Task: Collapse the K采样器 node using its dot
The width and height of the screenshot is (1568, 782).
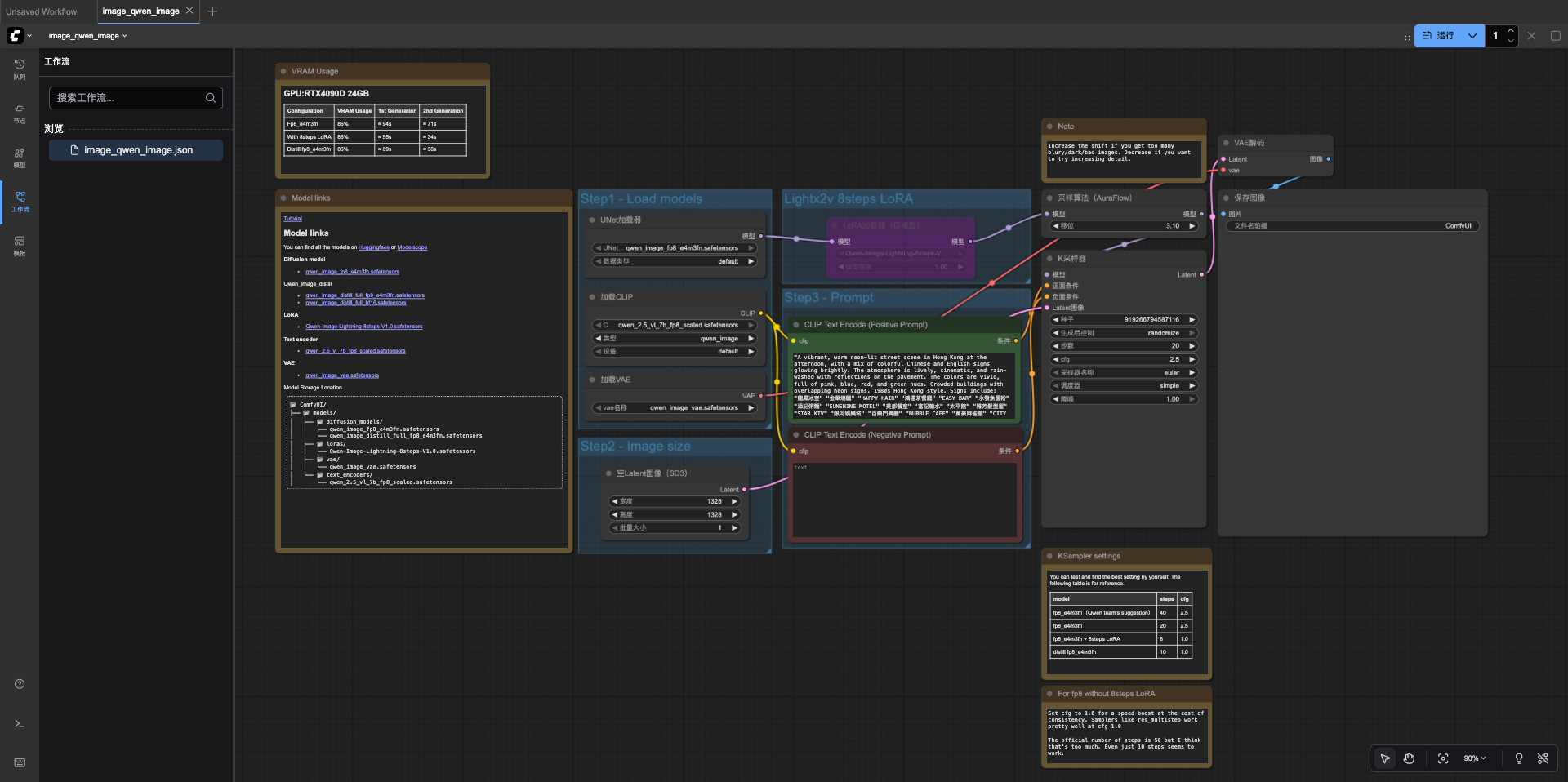Action: [1050, 259]
